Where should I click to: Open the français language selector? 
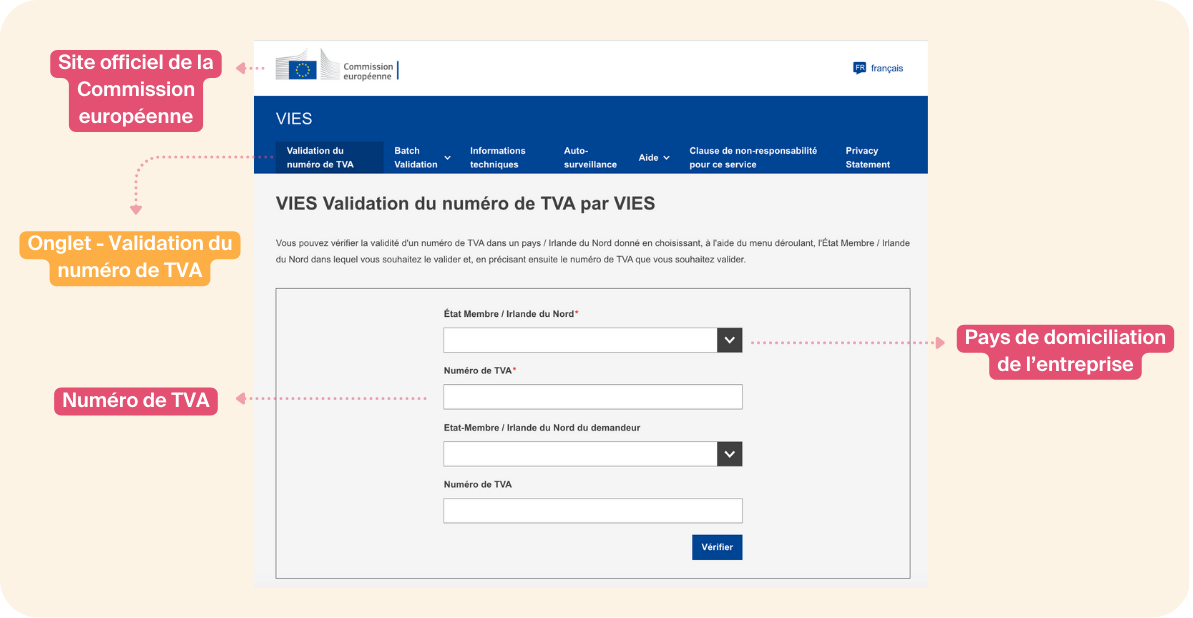pos(886,68)
